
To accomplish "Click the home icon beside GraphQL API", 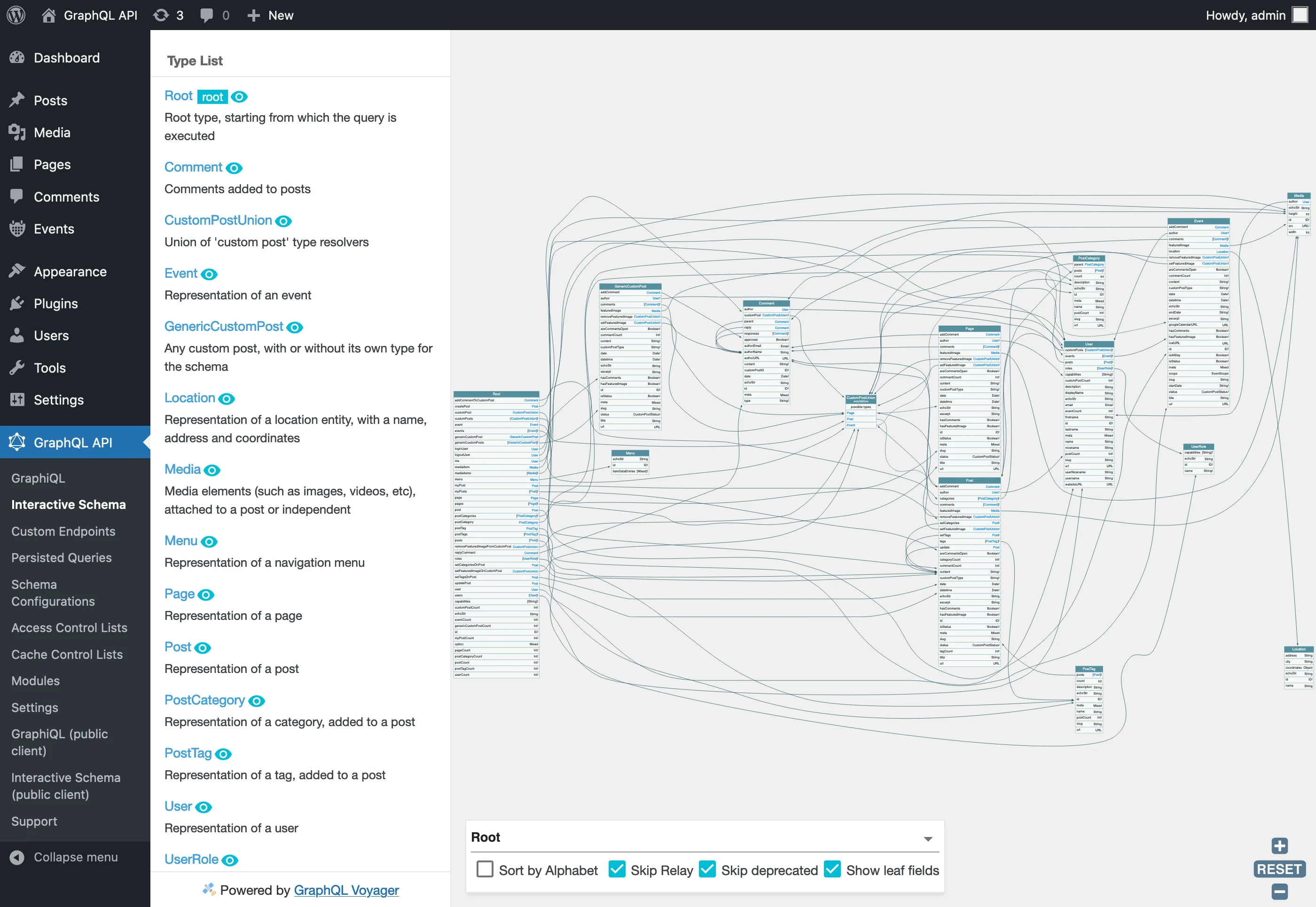I will pos(49,16).
